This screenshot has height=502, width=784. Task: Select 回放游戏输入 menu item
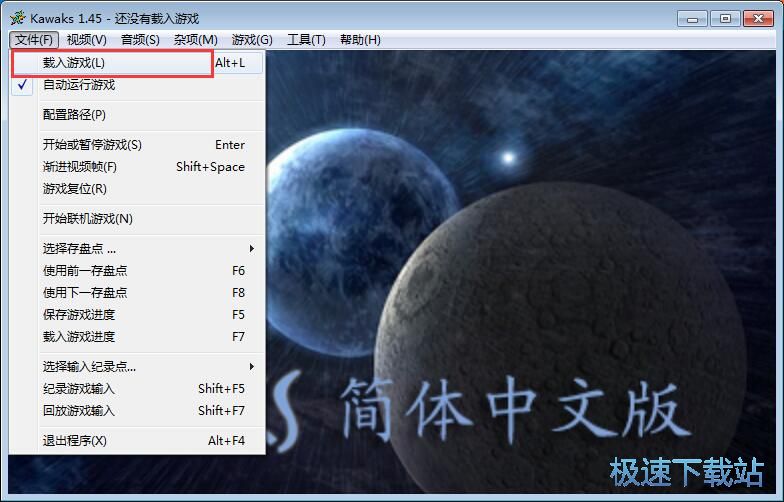[x=78, y=411]
